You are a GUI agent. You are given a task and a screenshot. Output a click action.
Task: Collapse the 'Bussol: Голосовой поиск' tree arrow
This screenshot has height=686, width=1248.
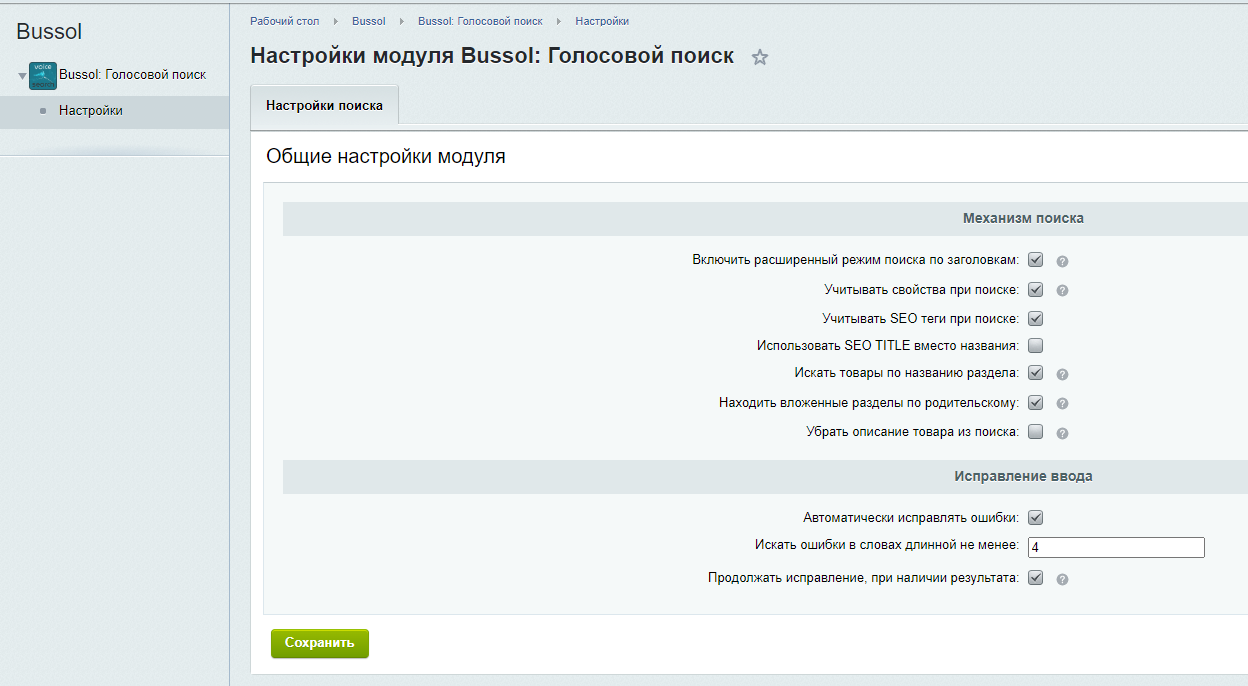22,76
